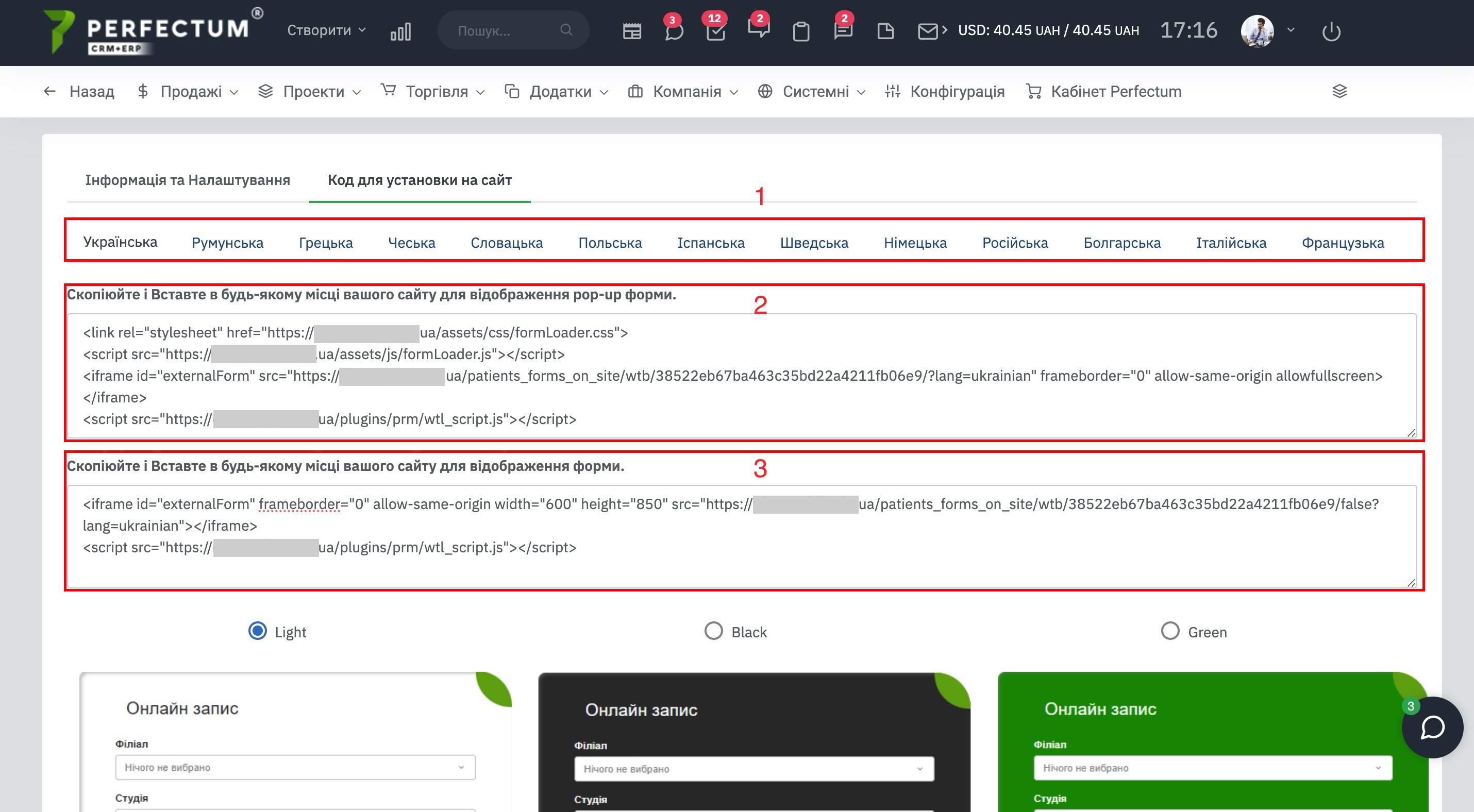This screenshot has height=812, width=1474.
Task: Open the mail envelope icon
Action: 928,31
